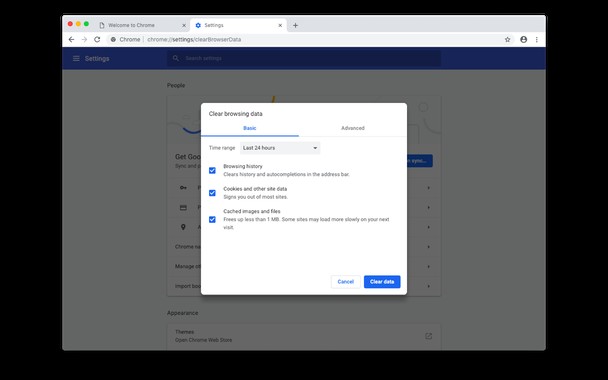The width and height of the screenshot is (608, 380).
Task: Select the Settings browser tab
Action: click(238, 25)
